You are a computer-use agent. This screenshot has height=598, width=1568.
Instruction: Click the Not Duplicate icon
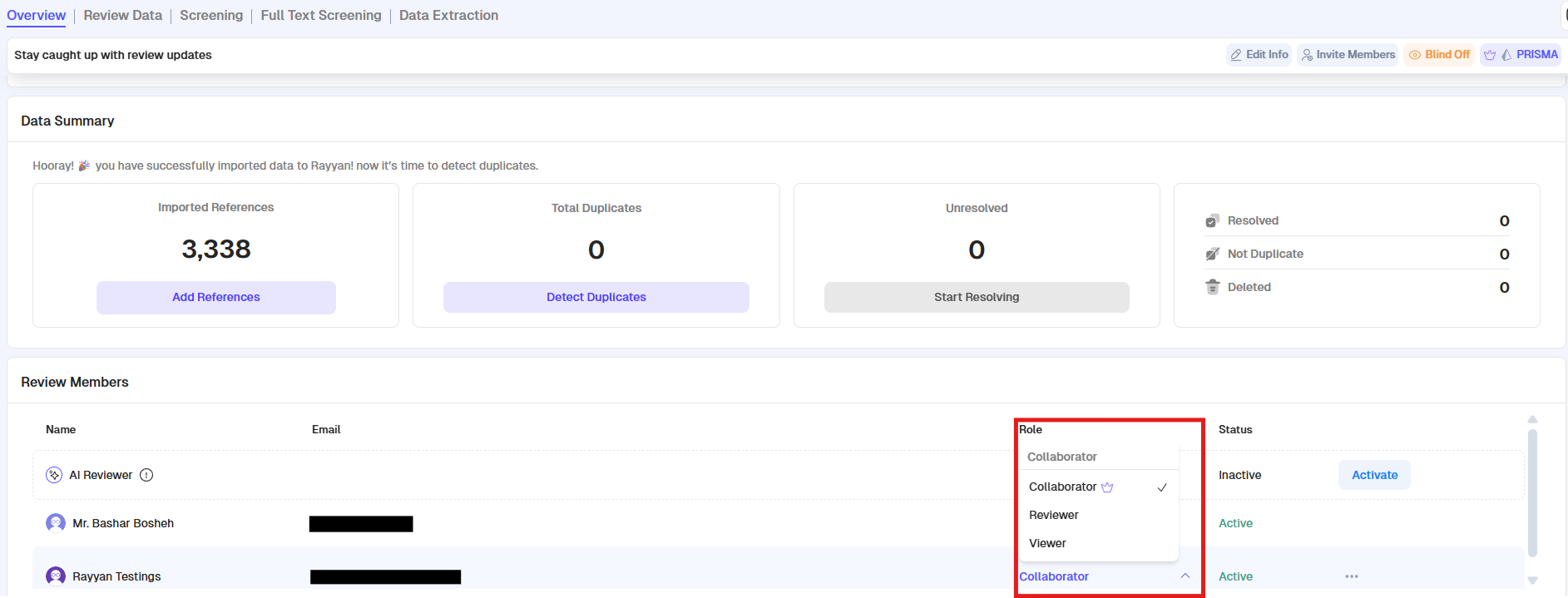(x=1212, y=255)
